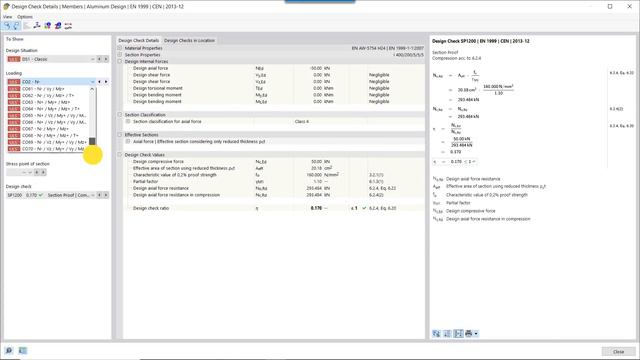Click the printer icon in formula panel
The height and width of the screenshot is (360, 640).
[469, 333]
